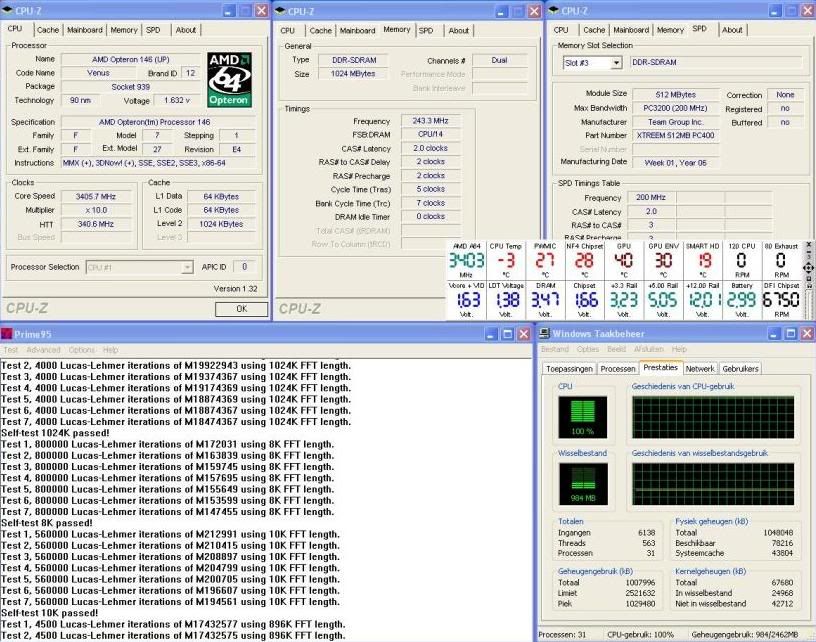Click the Name field AMD Opteron 146 (UP)
The width and height of the screenshot is (816, 642).
131,59
